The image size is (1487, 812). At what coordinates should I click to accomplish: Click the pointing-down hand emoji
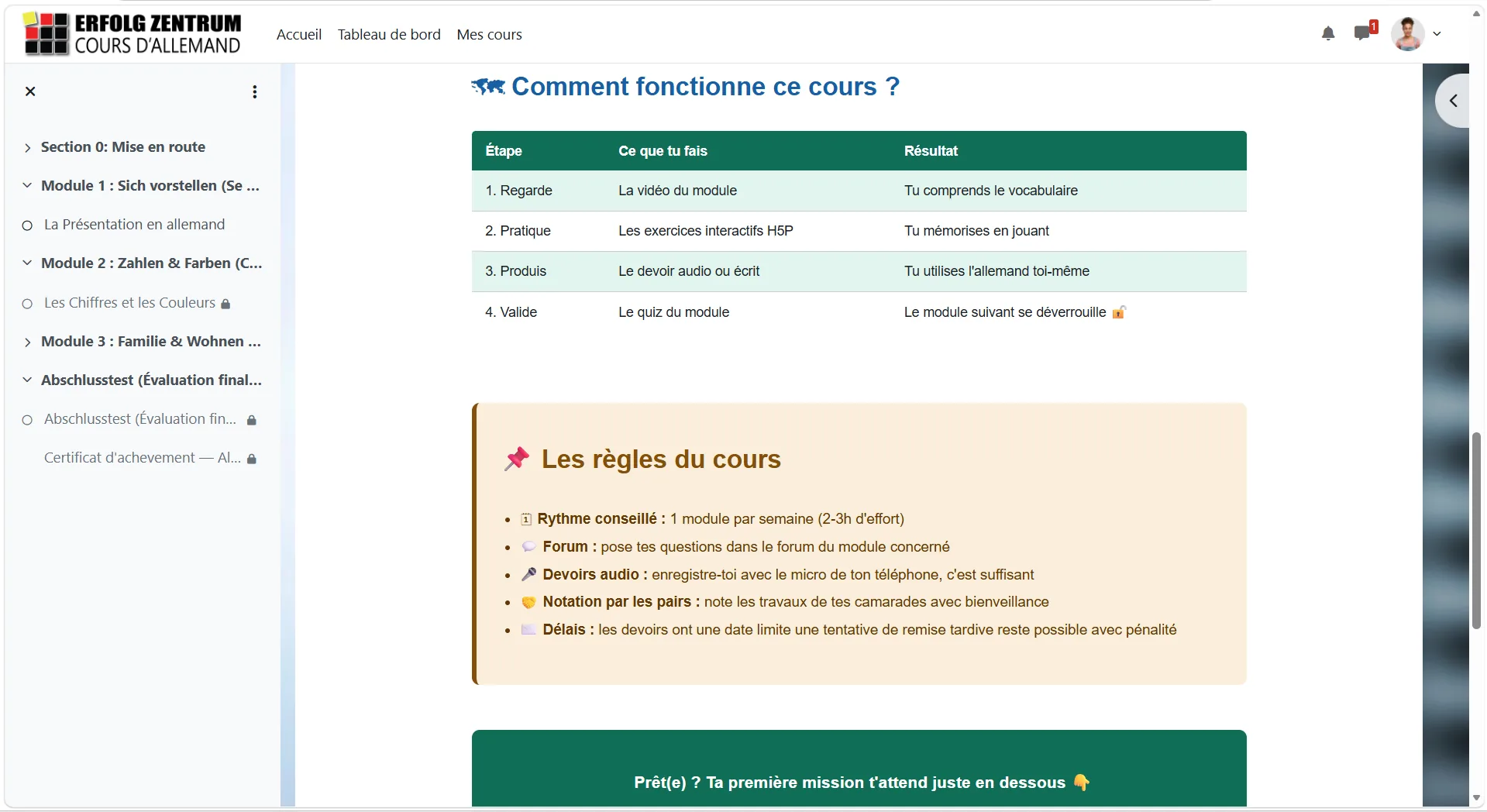[1082, 783]
